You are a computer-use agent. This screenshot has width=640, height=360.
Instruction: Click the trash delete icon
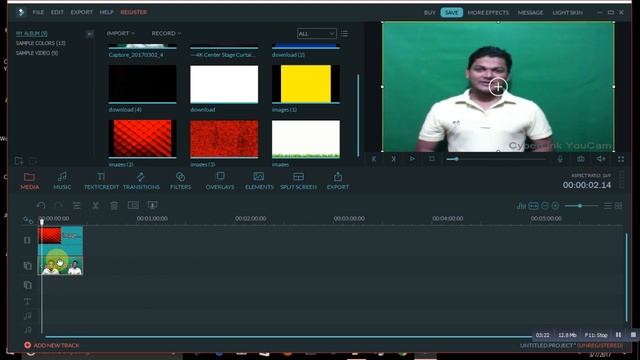114,205
